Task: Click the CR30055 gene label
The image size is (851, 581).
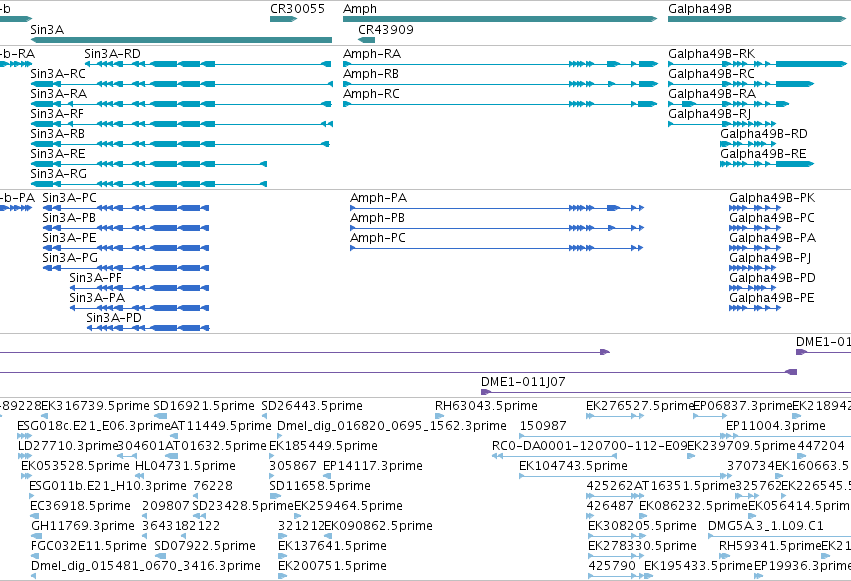Action: (x=297, y=9)
